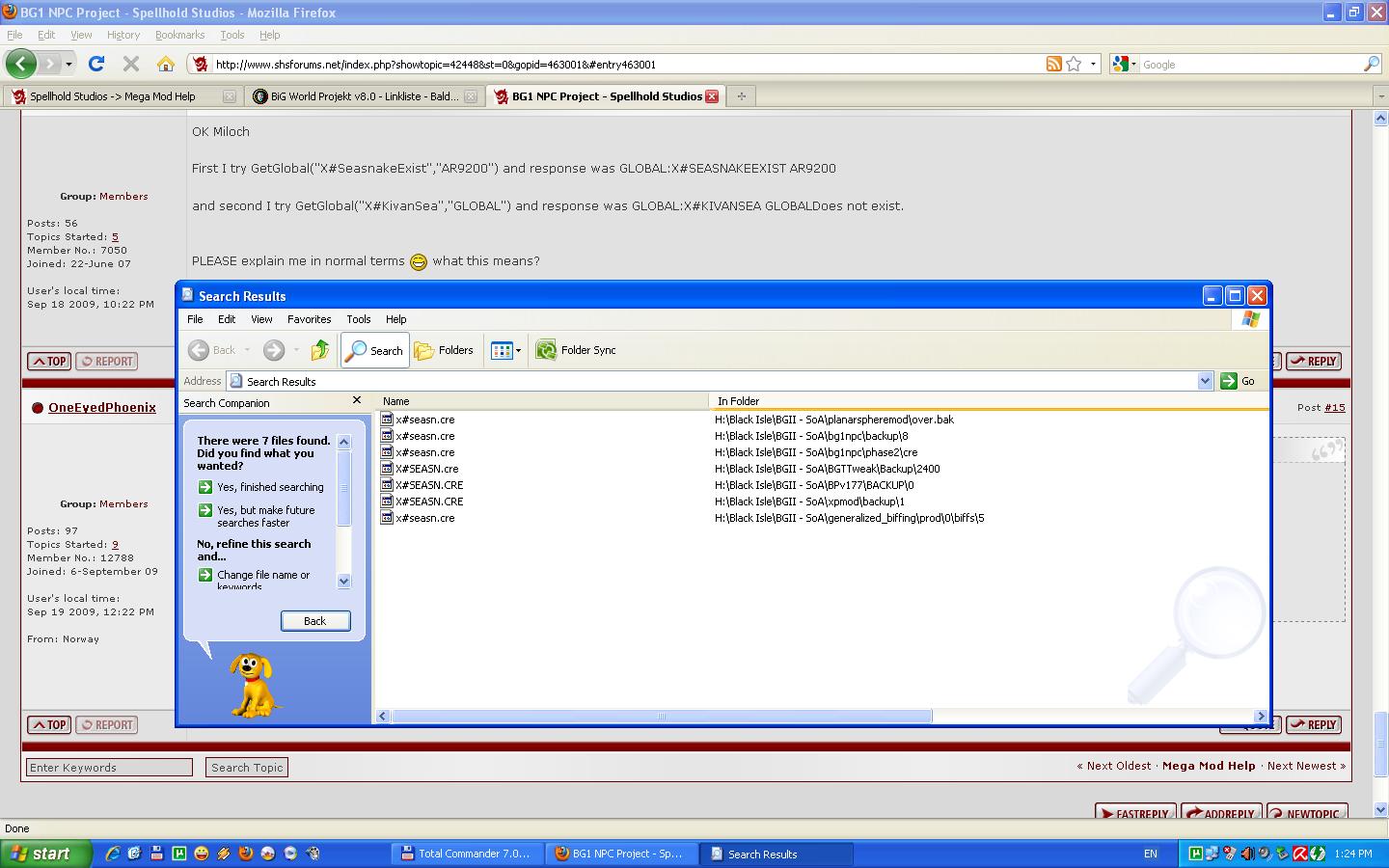
Task: Click arrow next to 'Yes, finished searching'
Action: [x=205, y=487]
